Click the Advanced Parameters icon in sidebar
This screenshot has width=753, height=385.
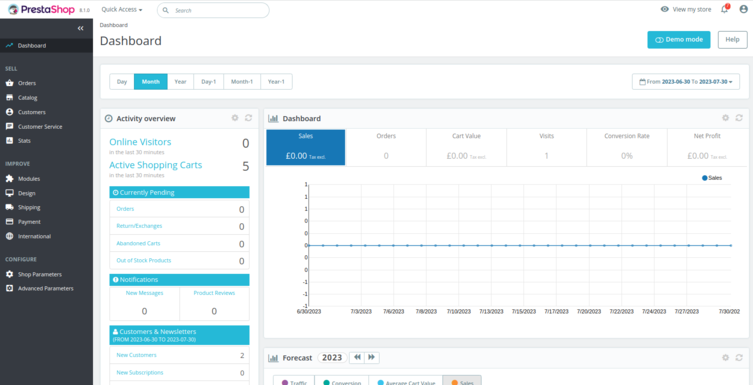(x=9, y=289)
